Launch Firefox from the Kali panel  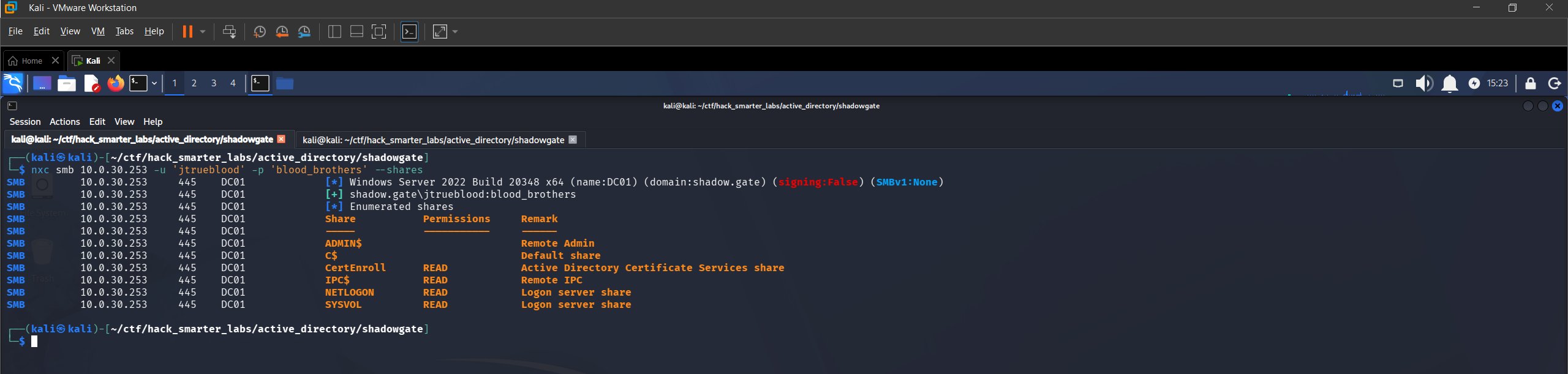pyautogui.click(x=116, y=83)
